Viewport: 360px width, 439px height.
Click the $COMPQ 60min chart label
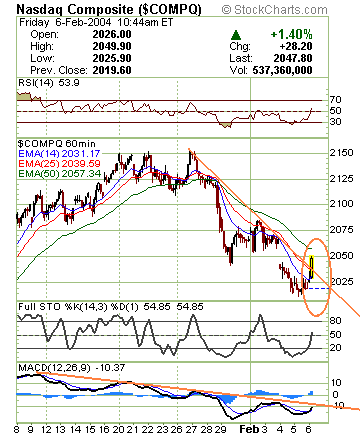coord(57,144)
